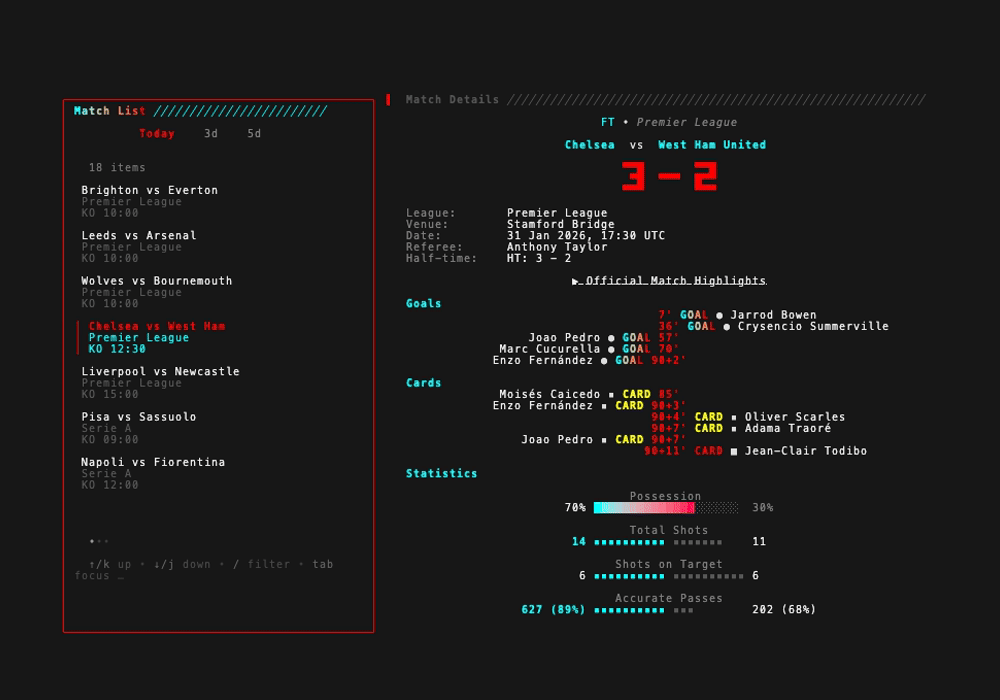Click the Cards section heading
The height and width of the screenshot is (700, 1000).
tap(423, 383)
